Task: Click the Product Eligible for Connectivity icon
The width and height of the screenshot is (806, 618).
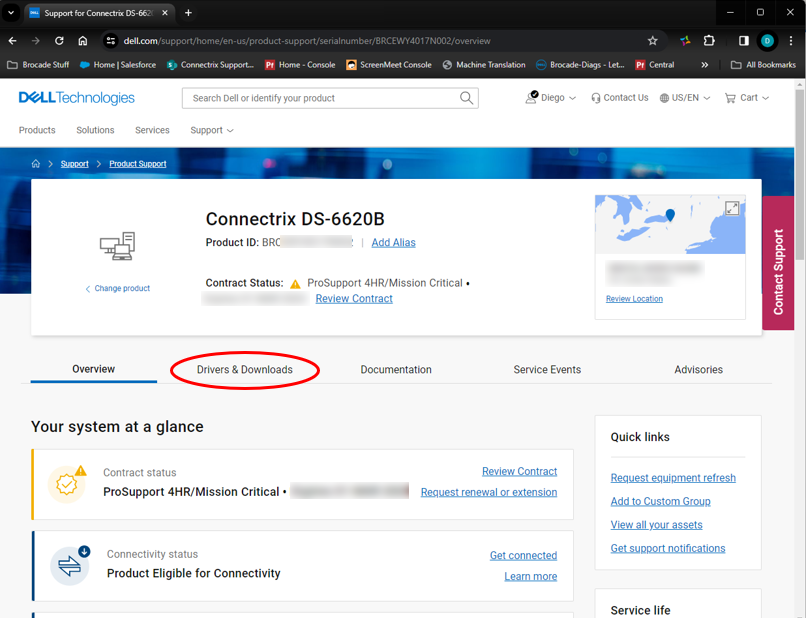Action: (69, 565)
